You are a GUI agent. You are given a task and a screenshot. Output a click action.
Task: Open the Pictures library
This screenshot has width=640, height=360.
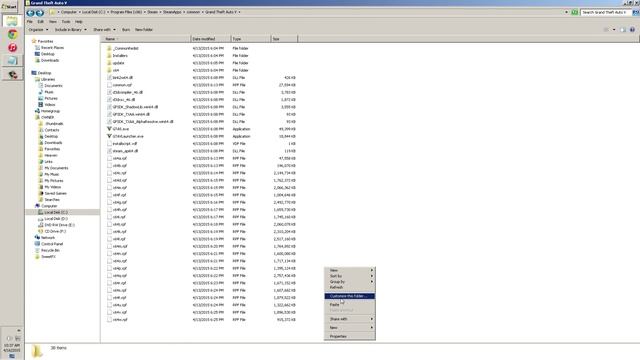point(48,98)
